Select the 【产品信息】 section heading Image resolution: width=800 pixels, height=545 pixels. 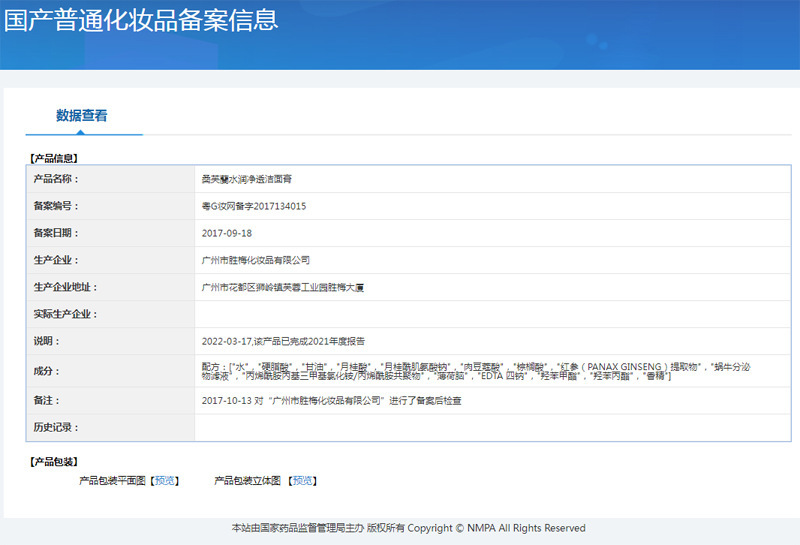(54, 159)
